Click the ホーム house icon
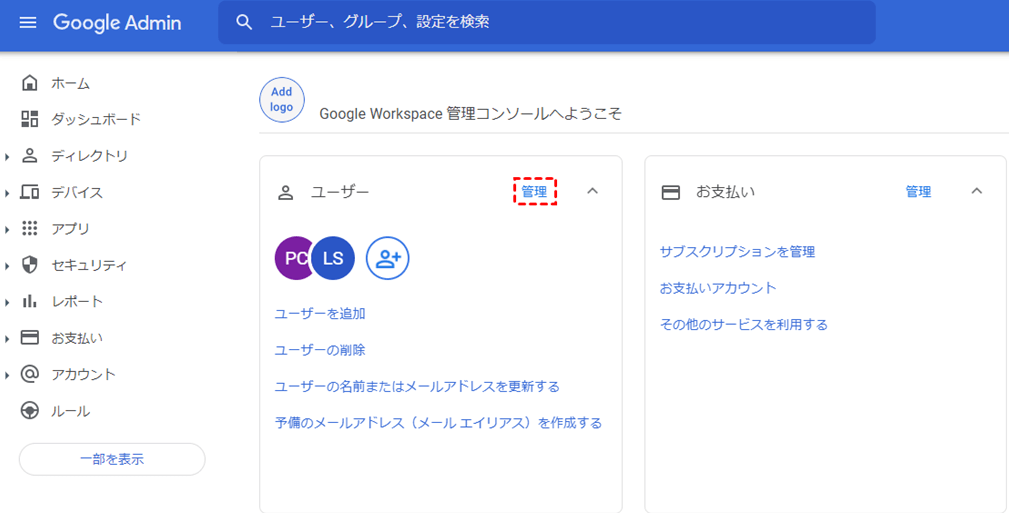This screenshot has height=513, width=1009. coord(30,83)
